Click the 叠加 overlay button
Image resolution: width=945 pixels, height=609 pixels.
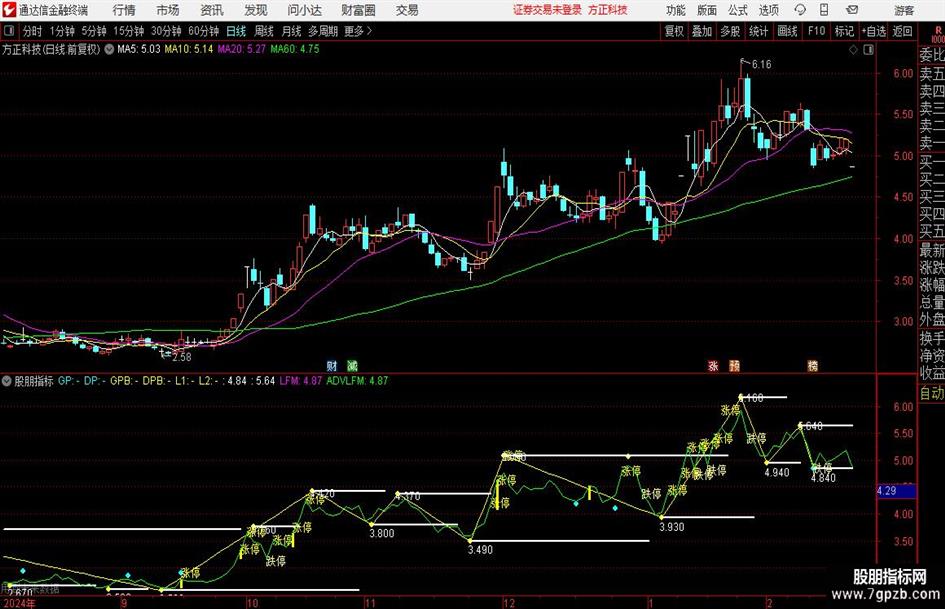[702, 31]
